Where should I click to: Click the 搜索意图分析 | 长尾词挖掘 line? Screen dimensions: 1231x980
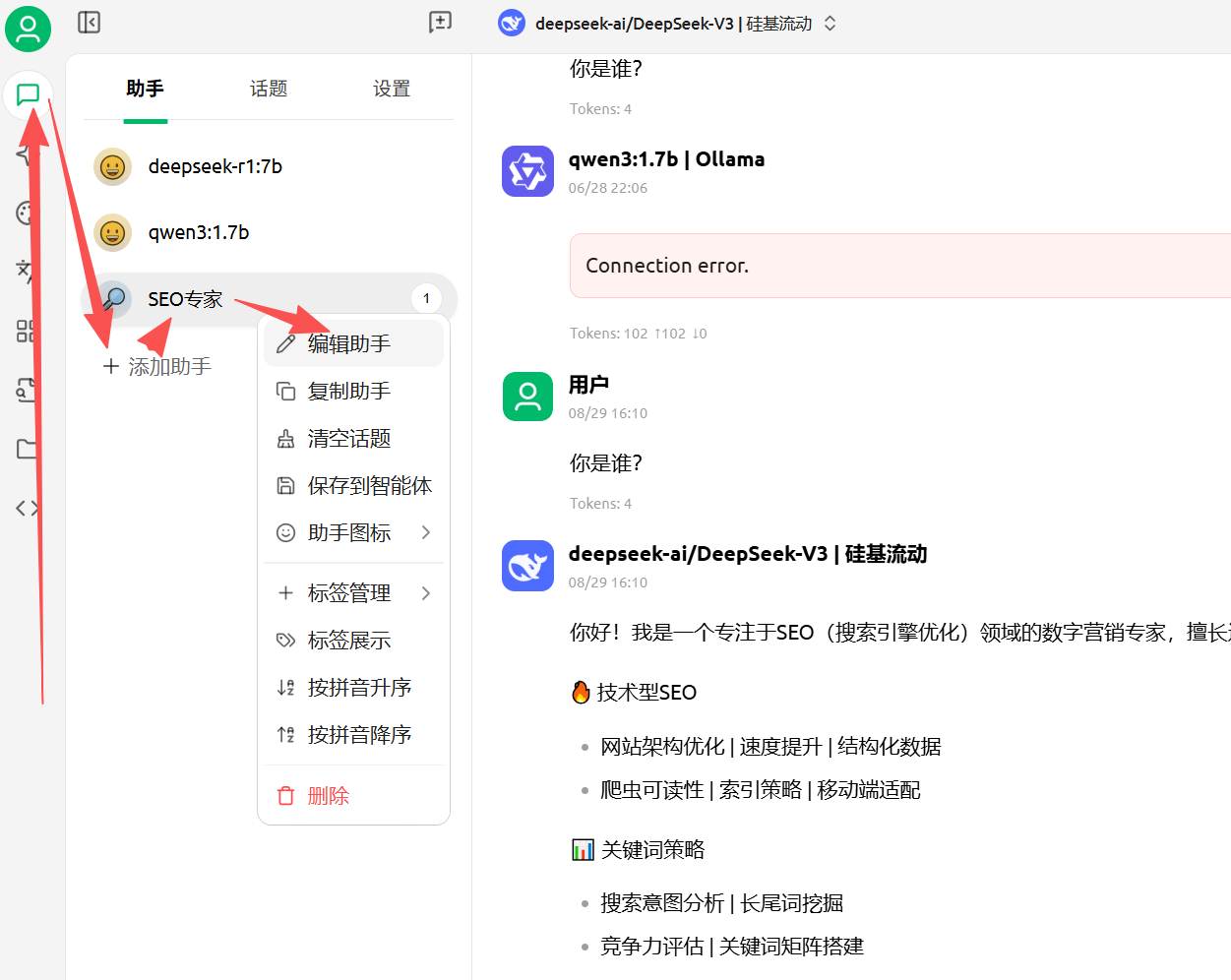tap(721, 903)
